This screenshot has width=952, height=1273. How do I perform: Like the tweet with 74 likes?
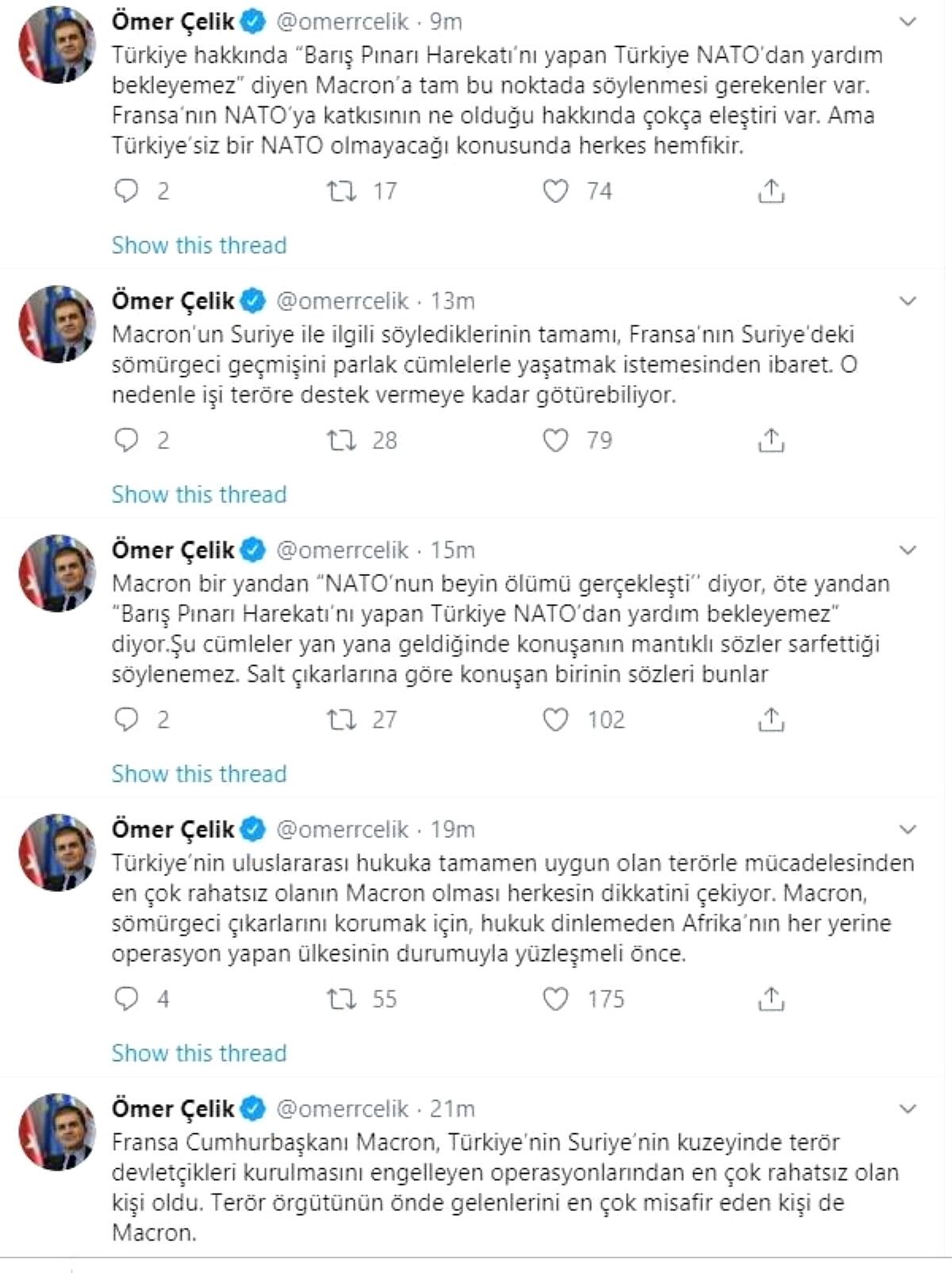[x=555, y=191]
